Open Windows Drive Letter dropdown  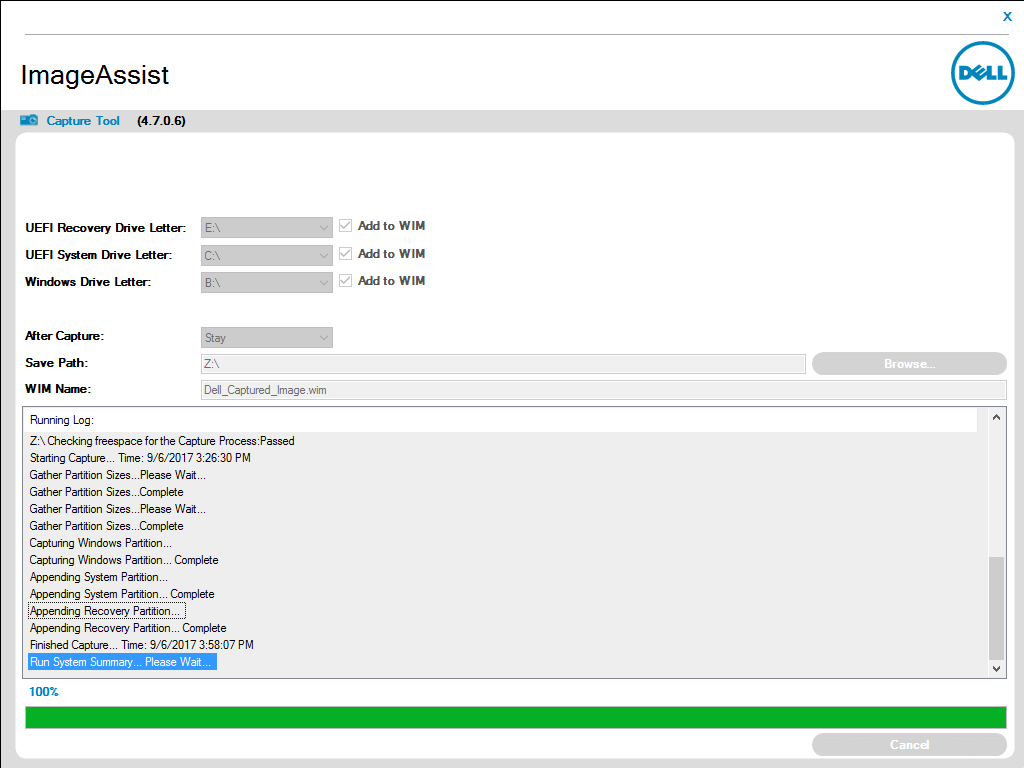pyautogui.click(x=266, y=283)
